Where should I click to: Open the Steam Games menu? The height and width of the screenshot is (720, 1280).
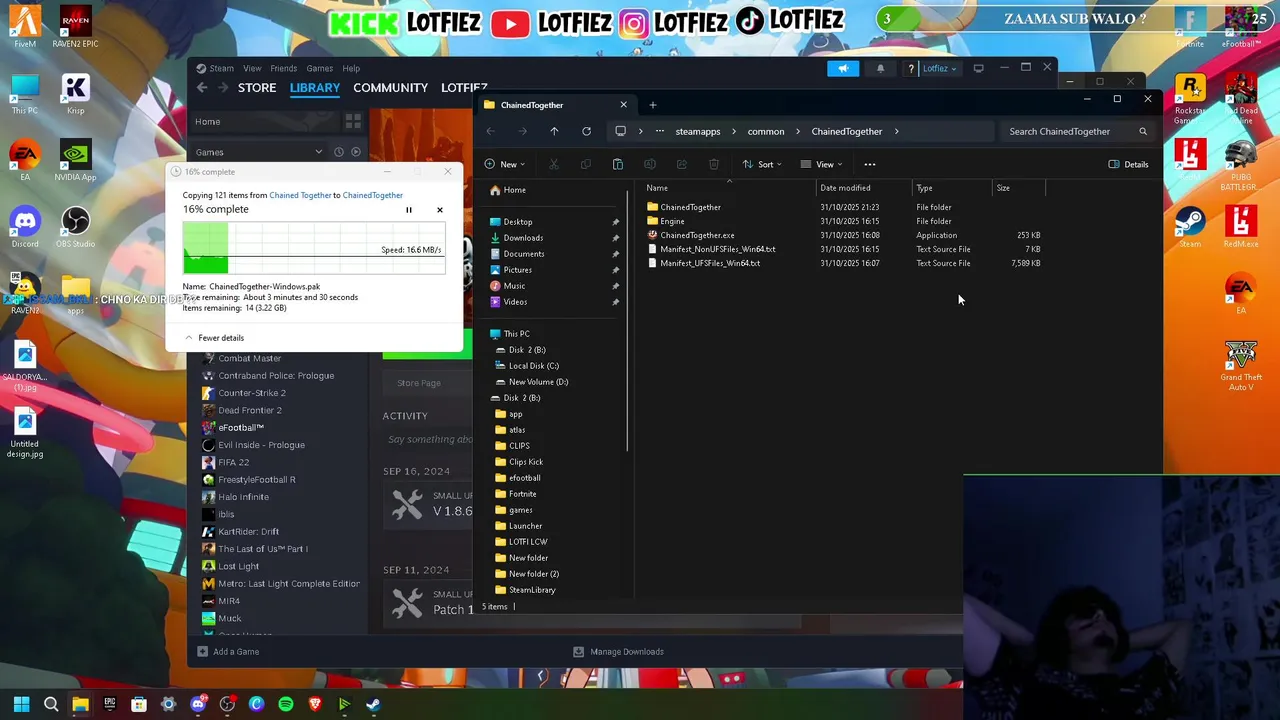pos(320,69)
